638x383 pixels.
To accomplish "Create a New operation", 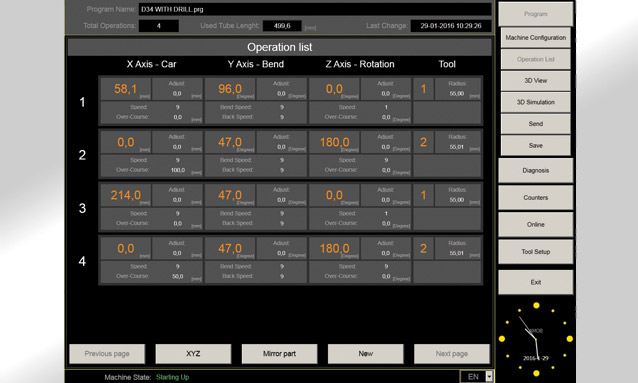I will [366, 354].
